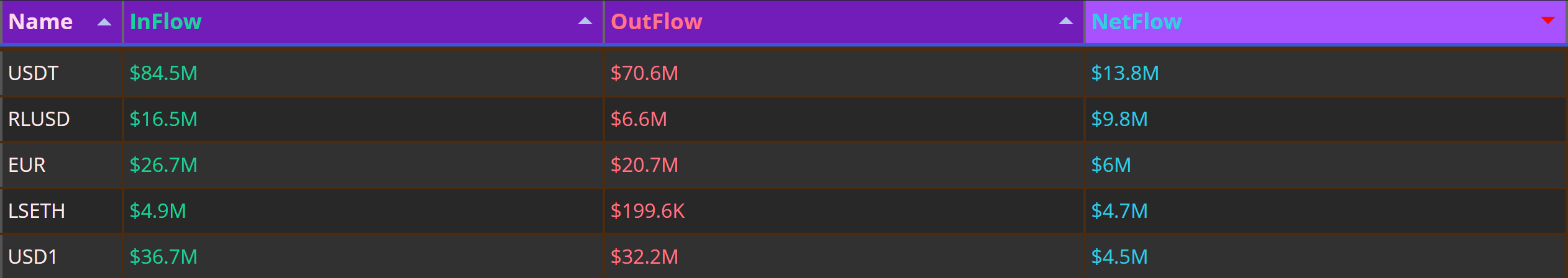Select the USDT row name
This screenshot has width=1568, height=278.
pyautogui.click(x=33, y=73)
